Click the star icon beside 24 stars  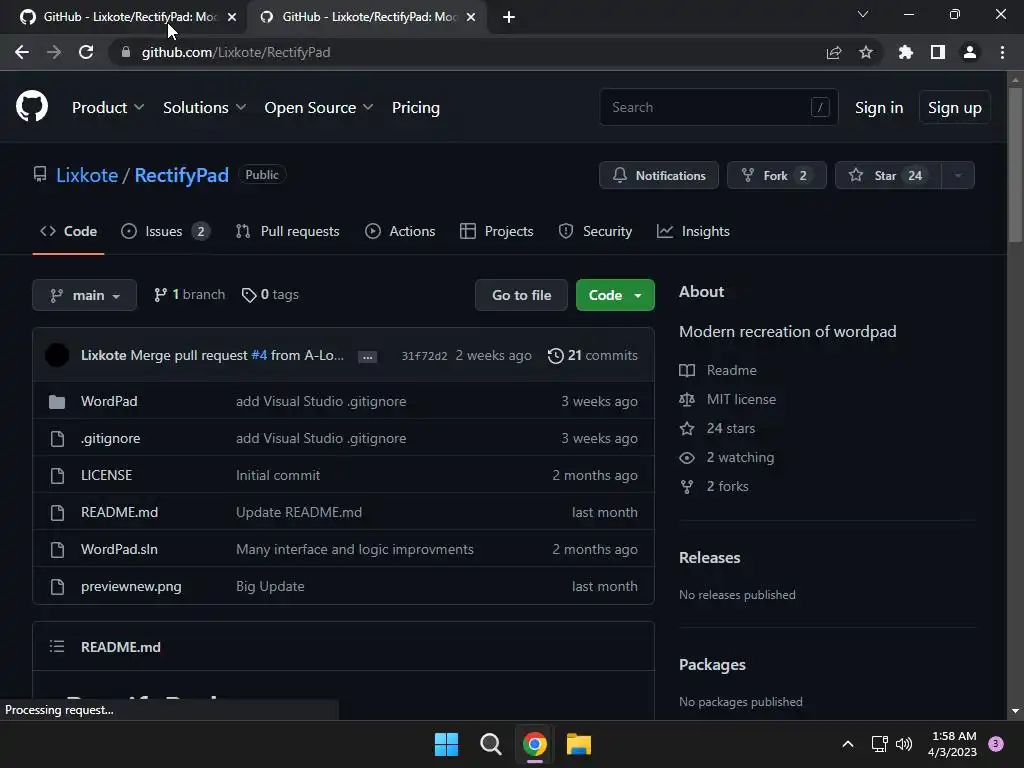coord(687,428)
